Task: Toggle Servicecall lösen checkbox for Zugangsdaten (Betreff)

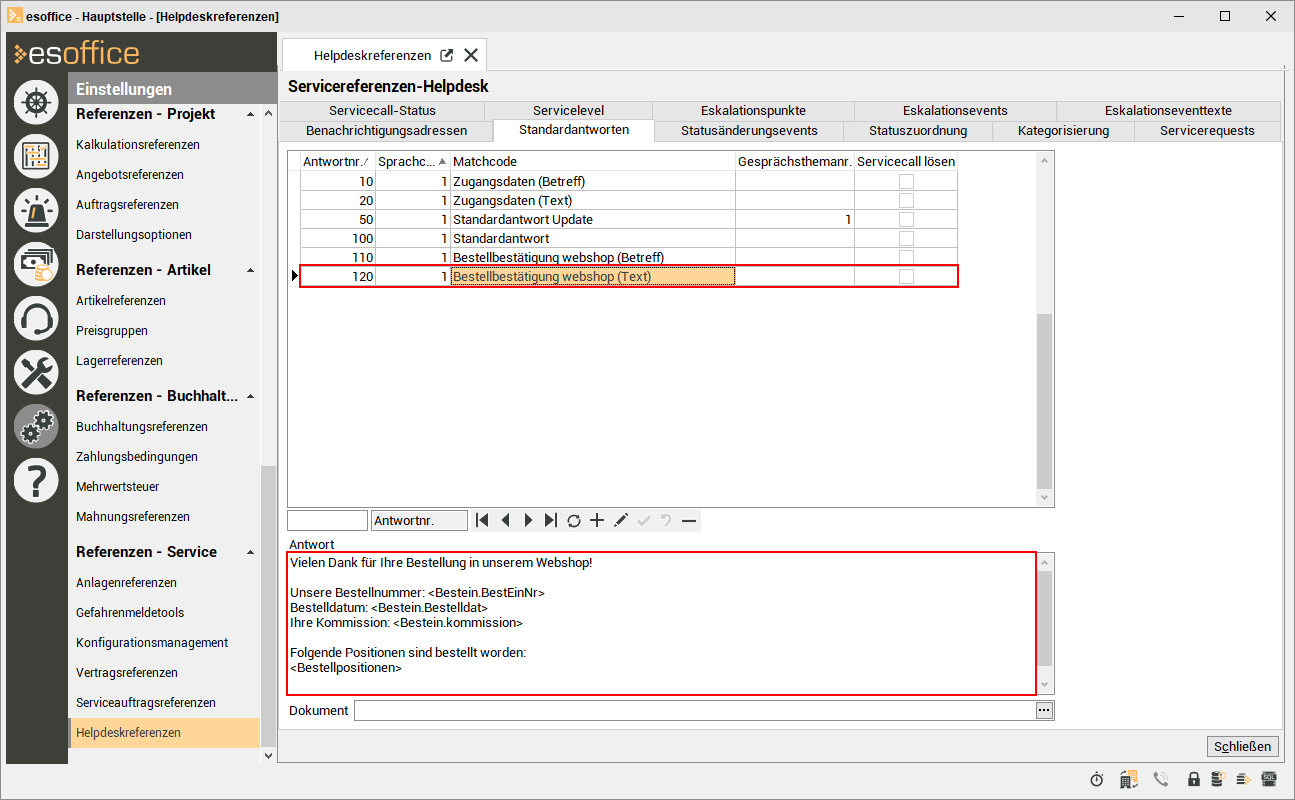Action: [906, 181]
